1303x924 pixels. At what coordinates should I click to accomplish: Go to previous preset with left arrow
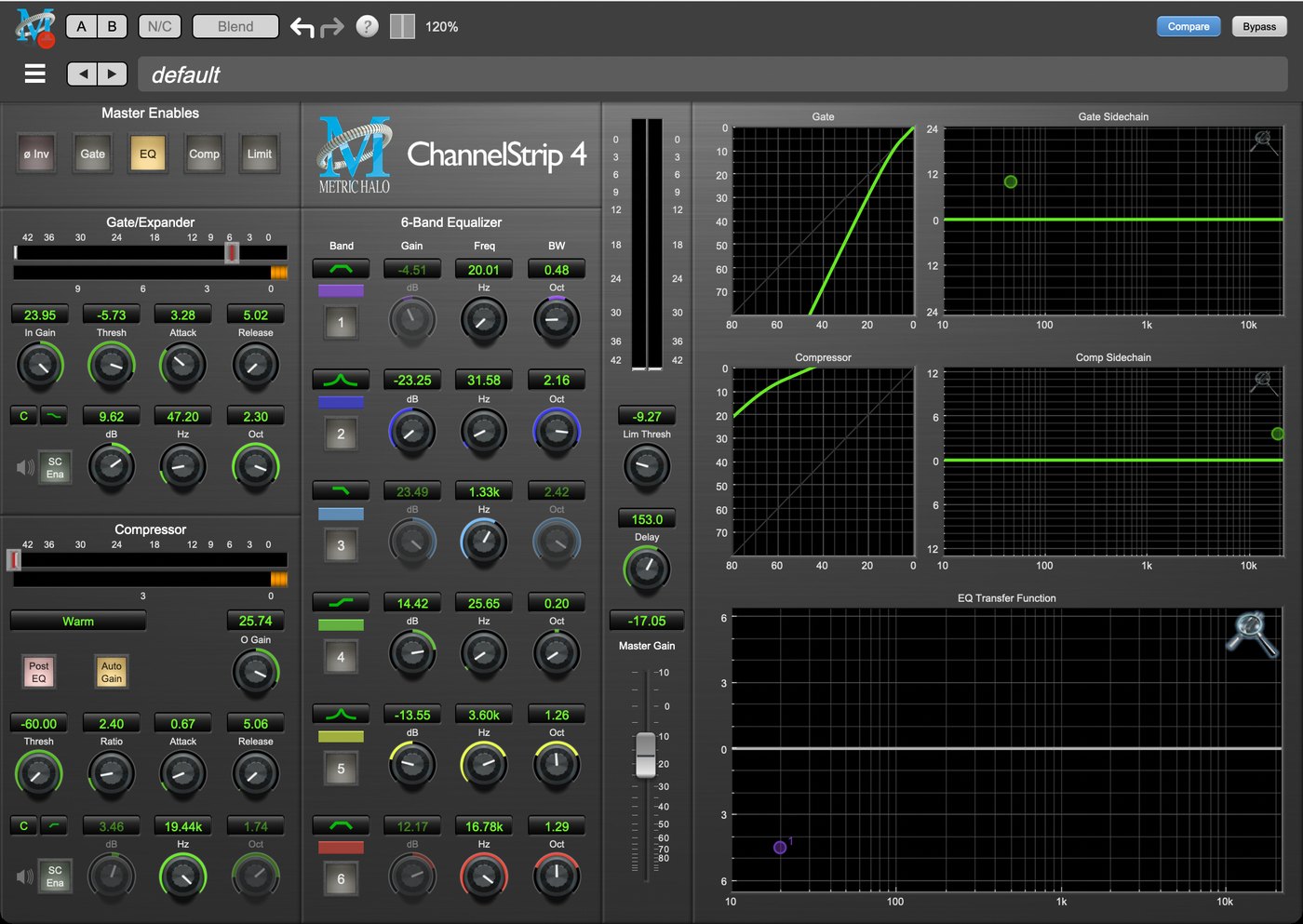pos(83,74)
